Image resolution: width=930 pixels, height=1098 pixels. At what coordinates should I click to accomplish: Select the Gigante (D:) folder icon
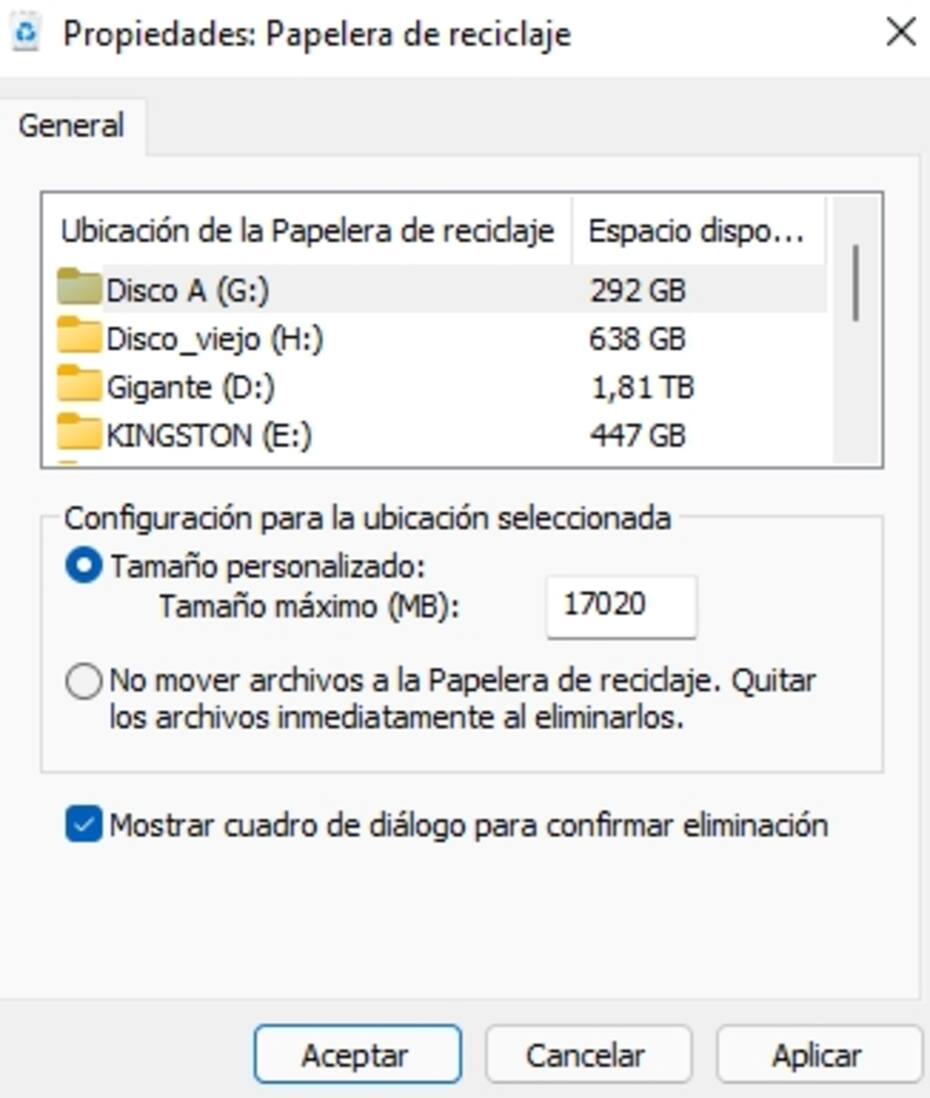pos(79,384)
